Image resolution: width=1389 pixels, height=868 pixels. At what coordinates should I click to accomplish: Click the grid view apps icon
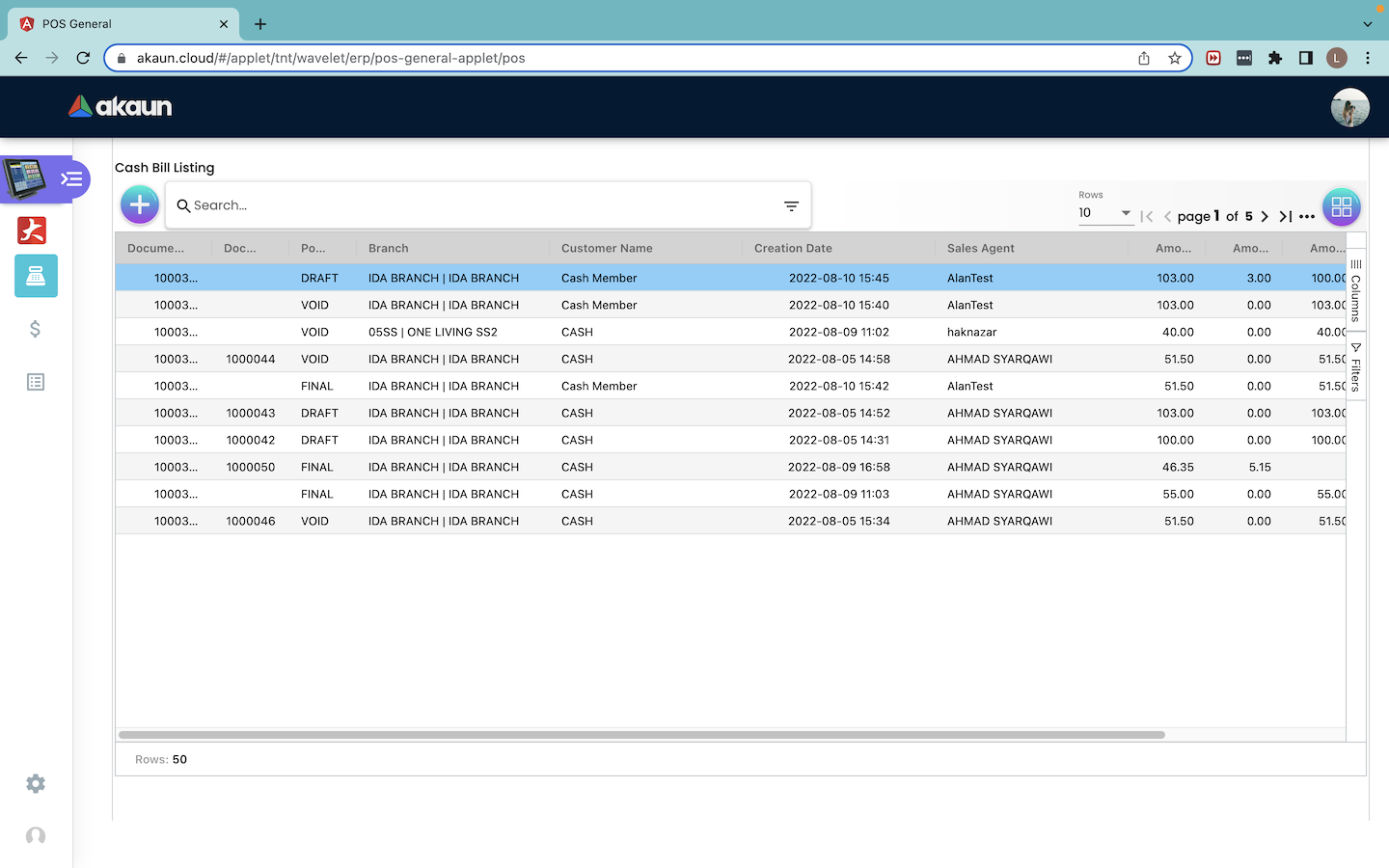(x=1341, y=206)
